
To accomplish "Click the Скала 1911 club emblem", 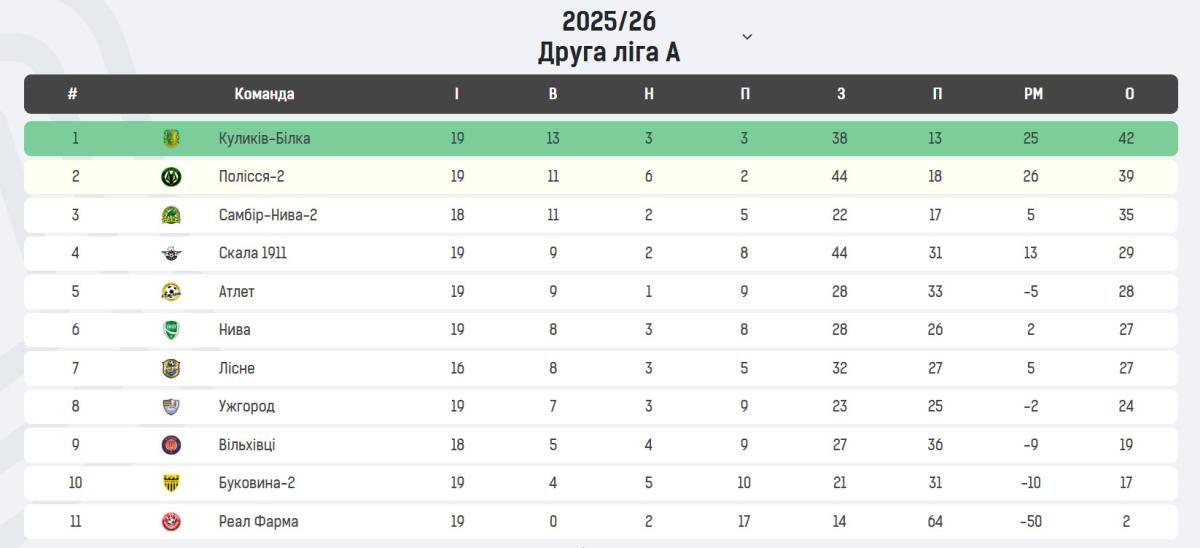I will pyautogui.click(x=171, y=253).
